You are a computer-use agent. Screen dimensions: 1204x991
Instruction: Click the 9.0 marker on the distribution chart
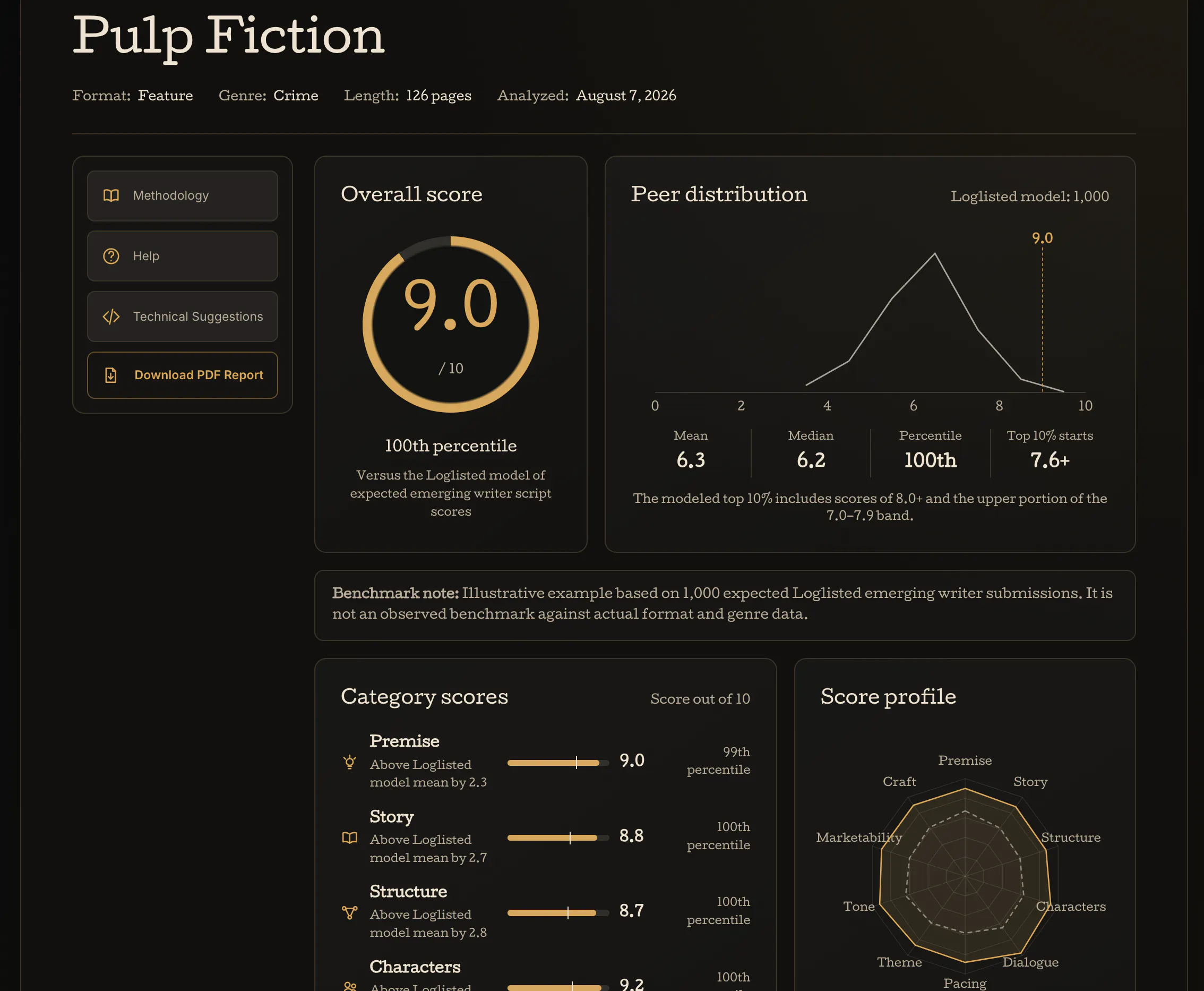[x=1042, y=238]
